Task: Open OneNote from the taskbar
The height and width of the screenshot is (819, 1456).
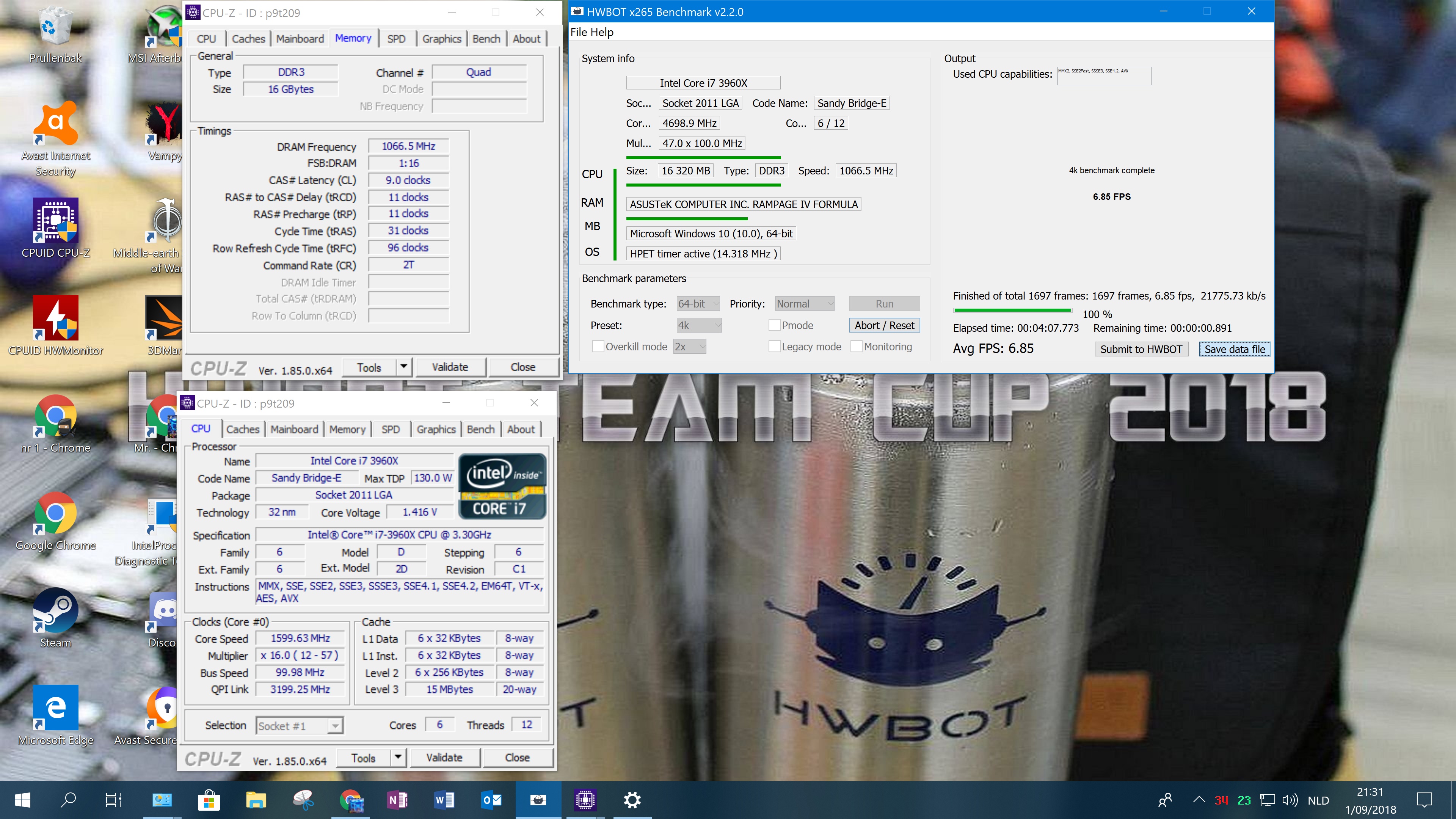Action: tap(397, 800)
